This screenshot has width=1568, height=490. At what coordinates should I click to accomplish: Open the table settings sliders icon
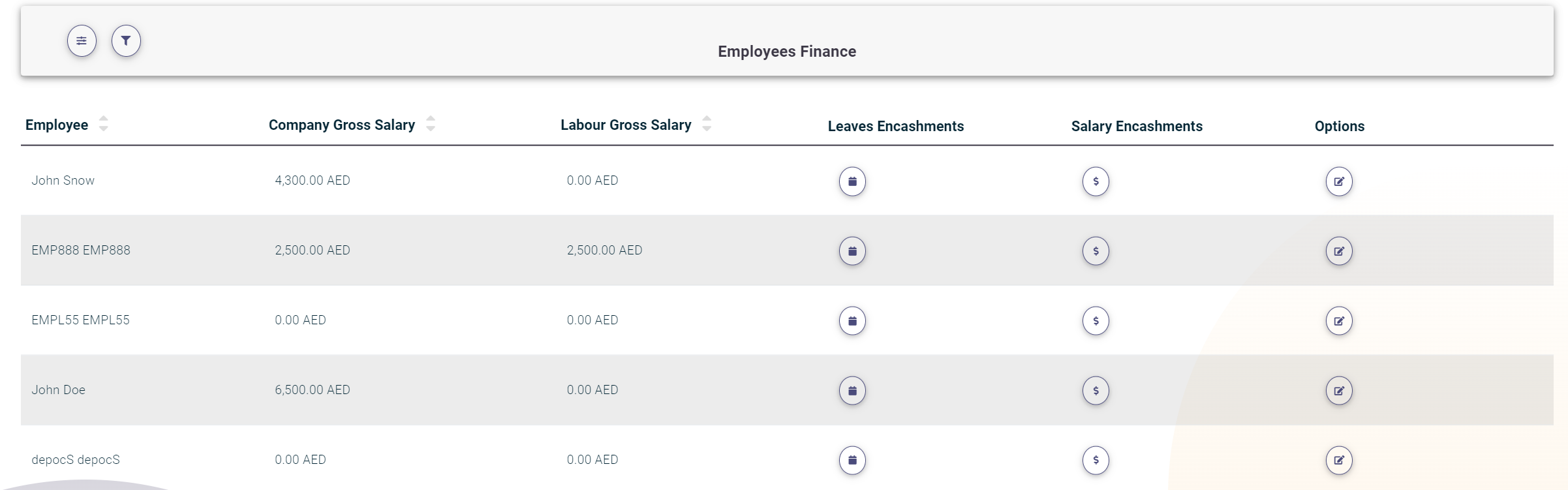[82, 41]
